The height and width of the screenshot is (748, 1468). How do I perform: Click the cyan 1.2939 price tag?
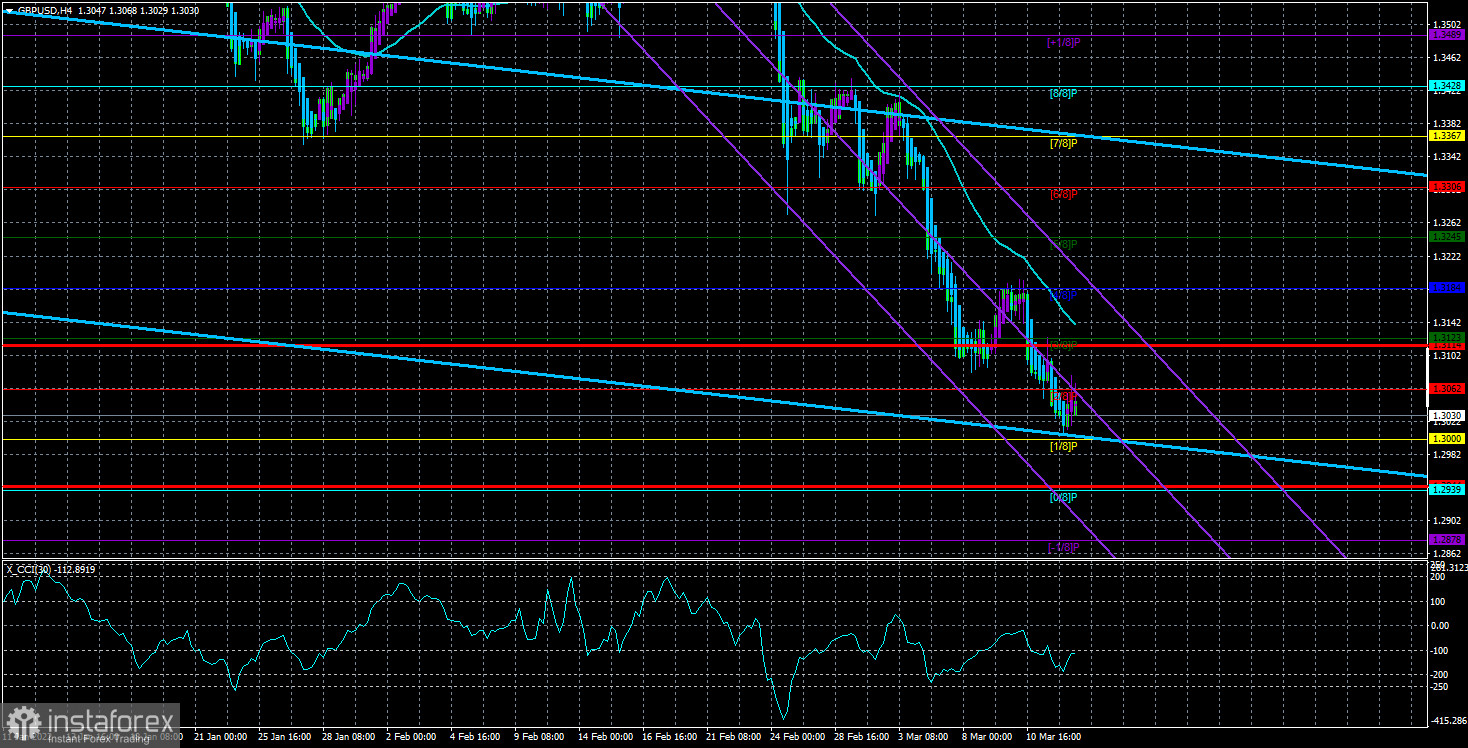(x=1447, y=490)
